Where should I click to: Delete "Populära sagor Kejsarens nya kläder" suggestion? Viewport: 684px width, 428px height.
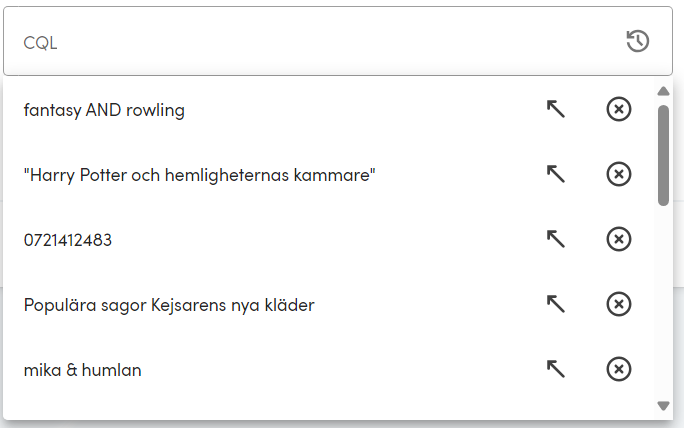tap(619, 304)
